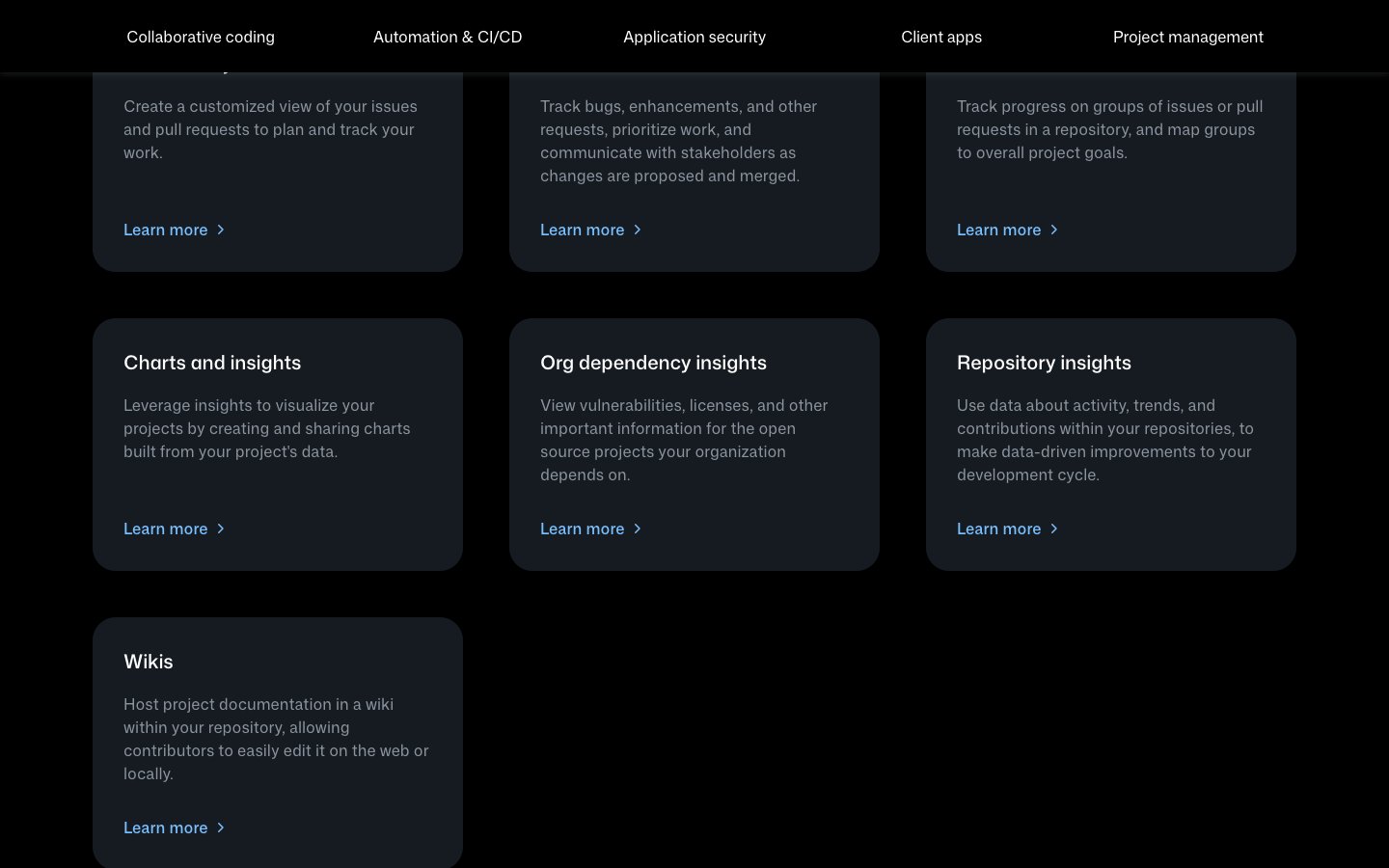Open the Project management section
This screenshot has height=868, width=1389.
(x=1188, y=37)
